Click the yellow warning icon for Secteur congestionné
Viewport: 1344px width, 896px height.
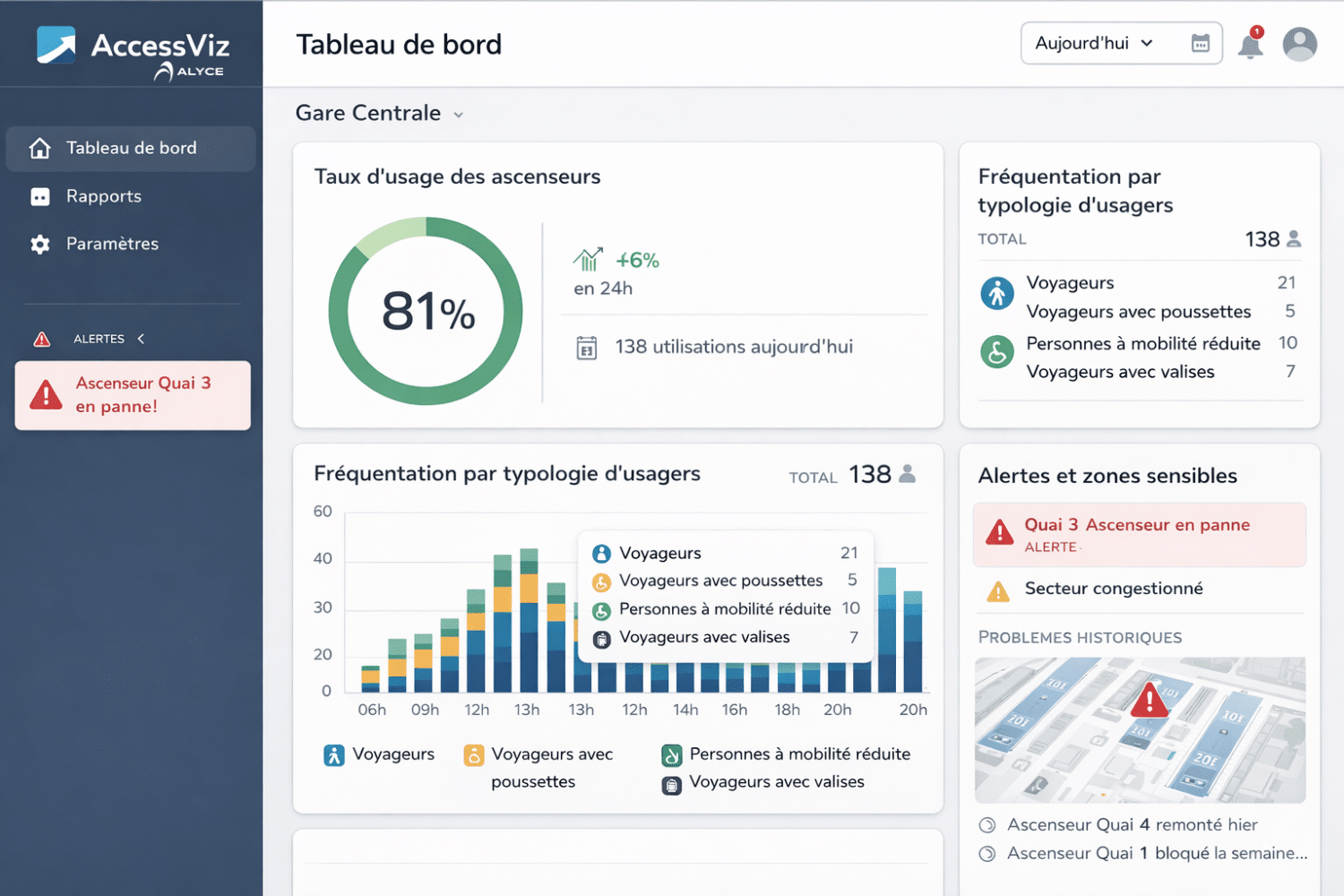[x=997, y=591]
